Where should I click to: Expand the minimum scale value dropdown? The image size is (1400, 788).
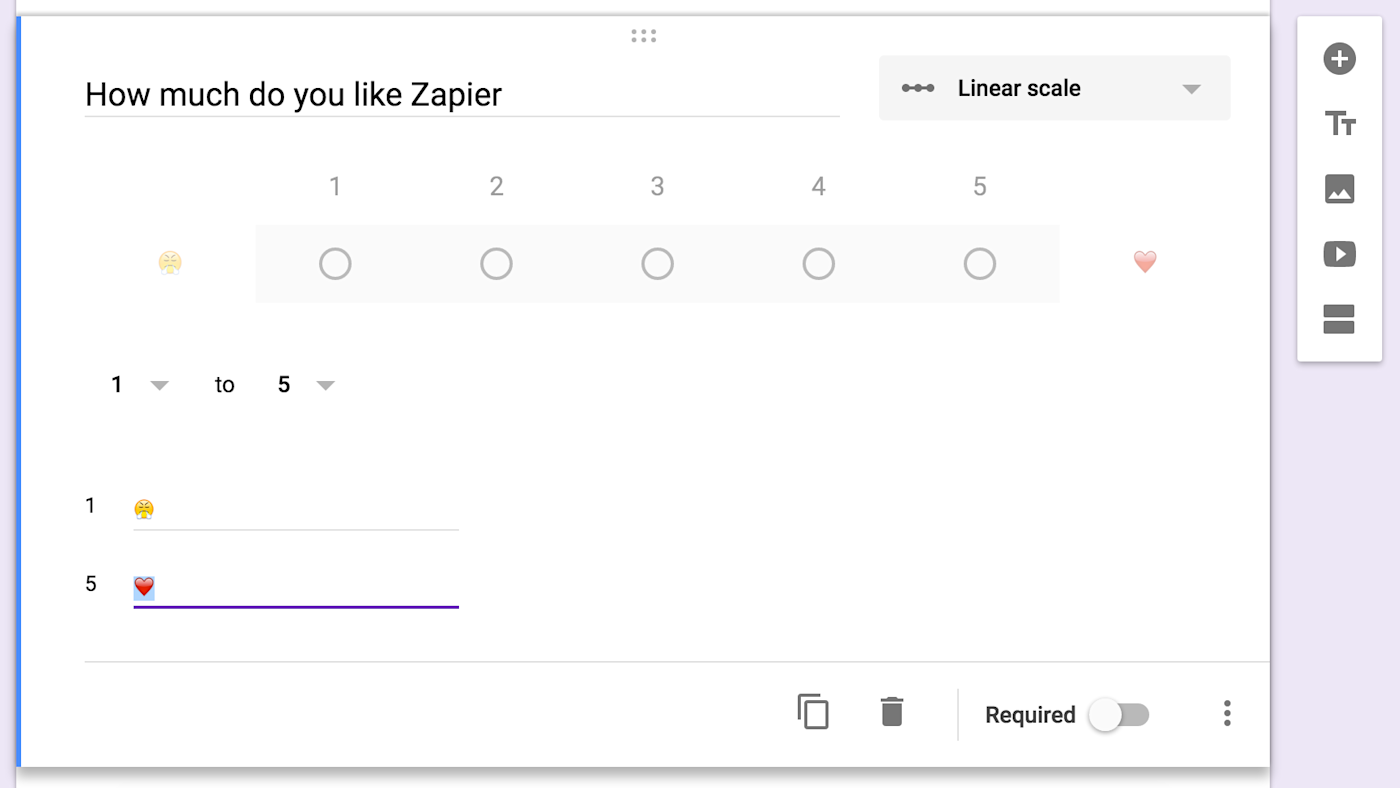tap(138, 385)
